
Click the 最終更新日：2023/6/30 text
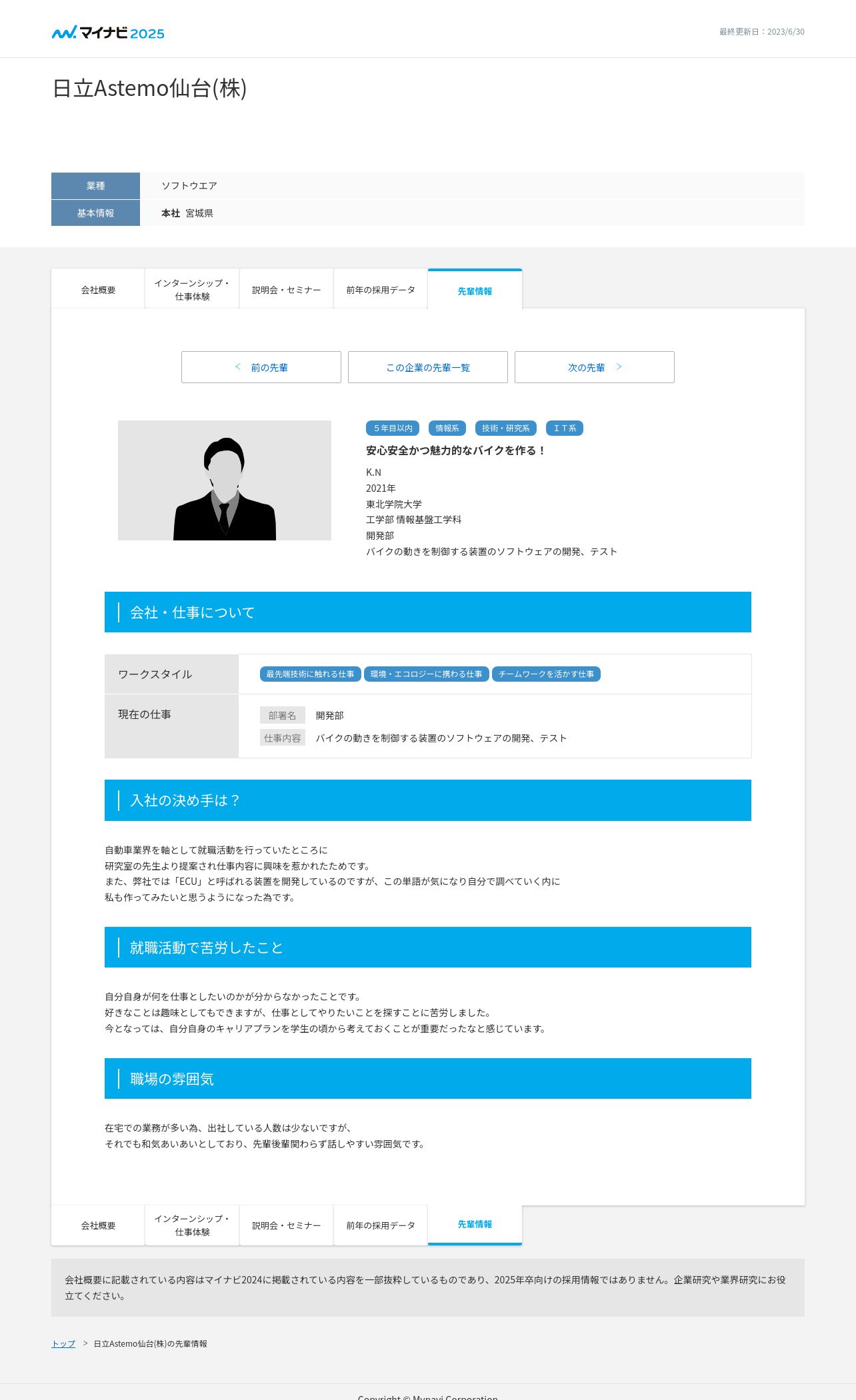(761, 32)
